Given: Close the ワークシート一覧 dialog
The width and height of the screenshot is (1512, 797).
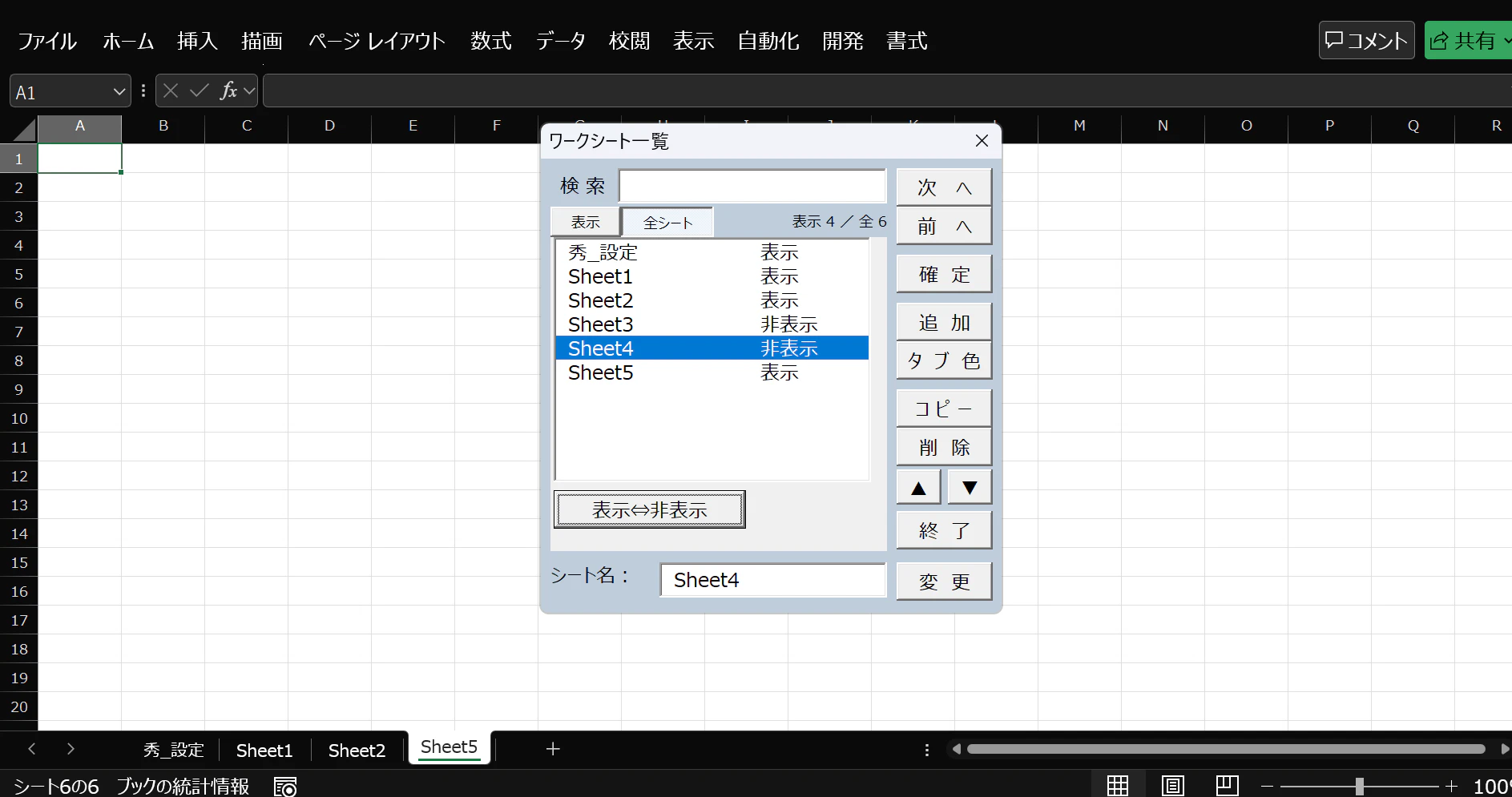Looking at the screenshot, I should coord(982,141).
